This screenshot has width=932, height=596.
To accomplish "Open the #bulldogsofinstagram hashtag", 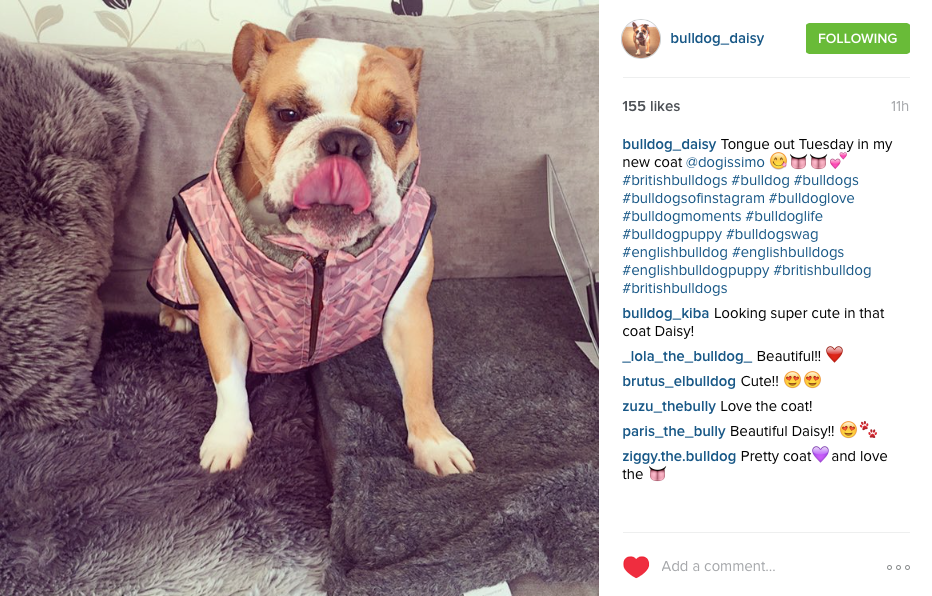I will click(693, 198).
